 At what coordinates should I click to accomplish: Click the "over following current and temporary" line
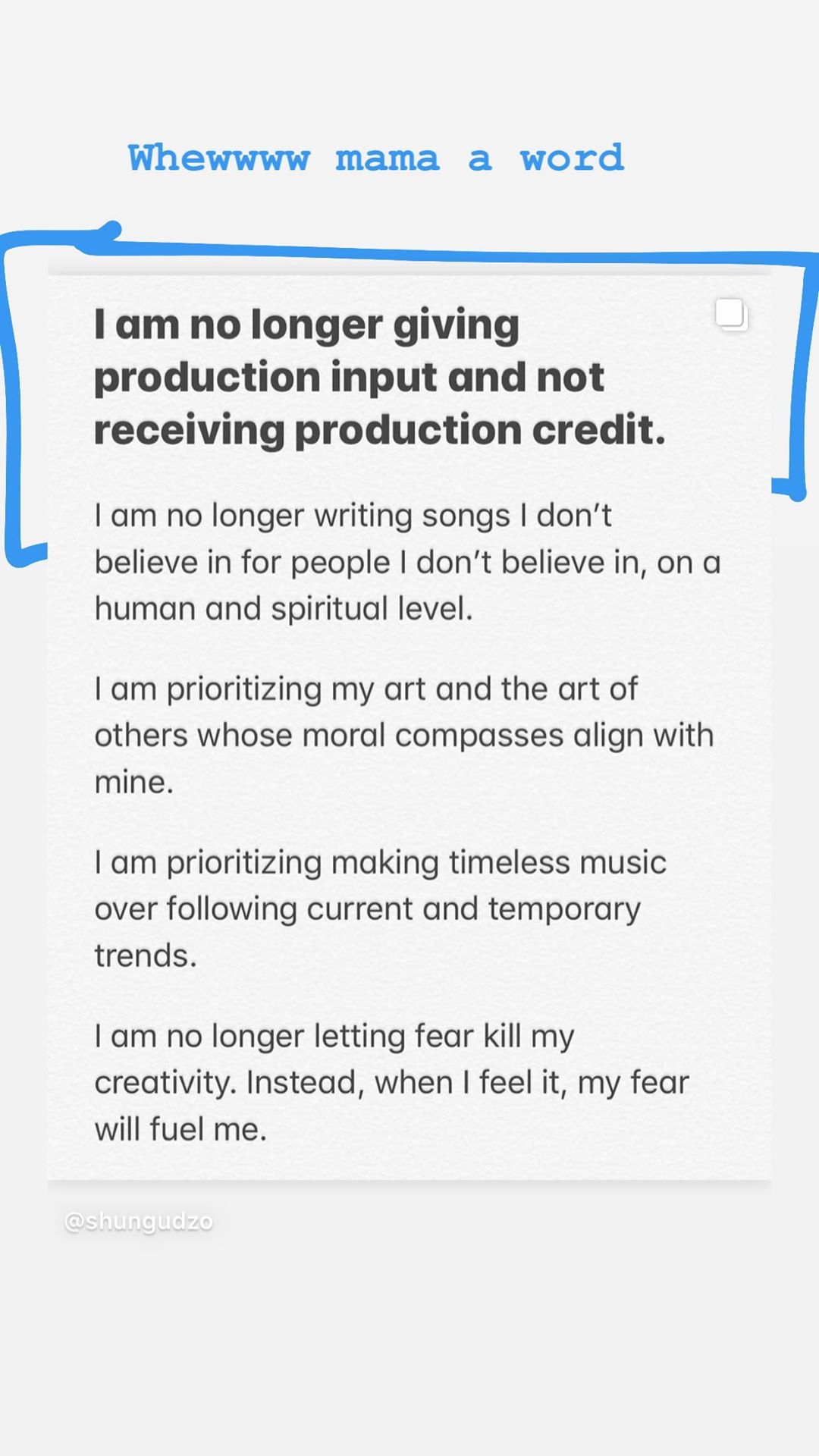[368, 909]
